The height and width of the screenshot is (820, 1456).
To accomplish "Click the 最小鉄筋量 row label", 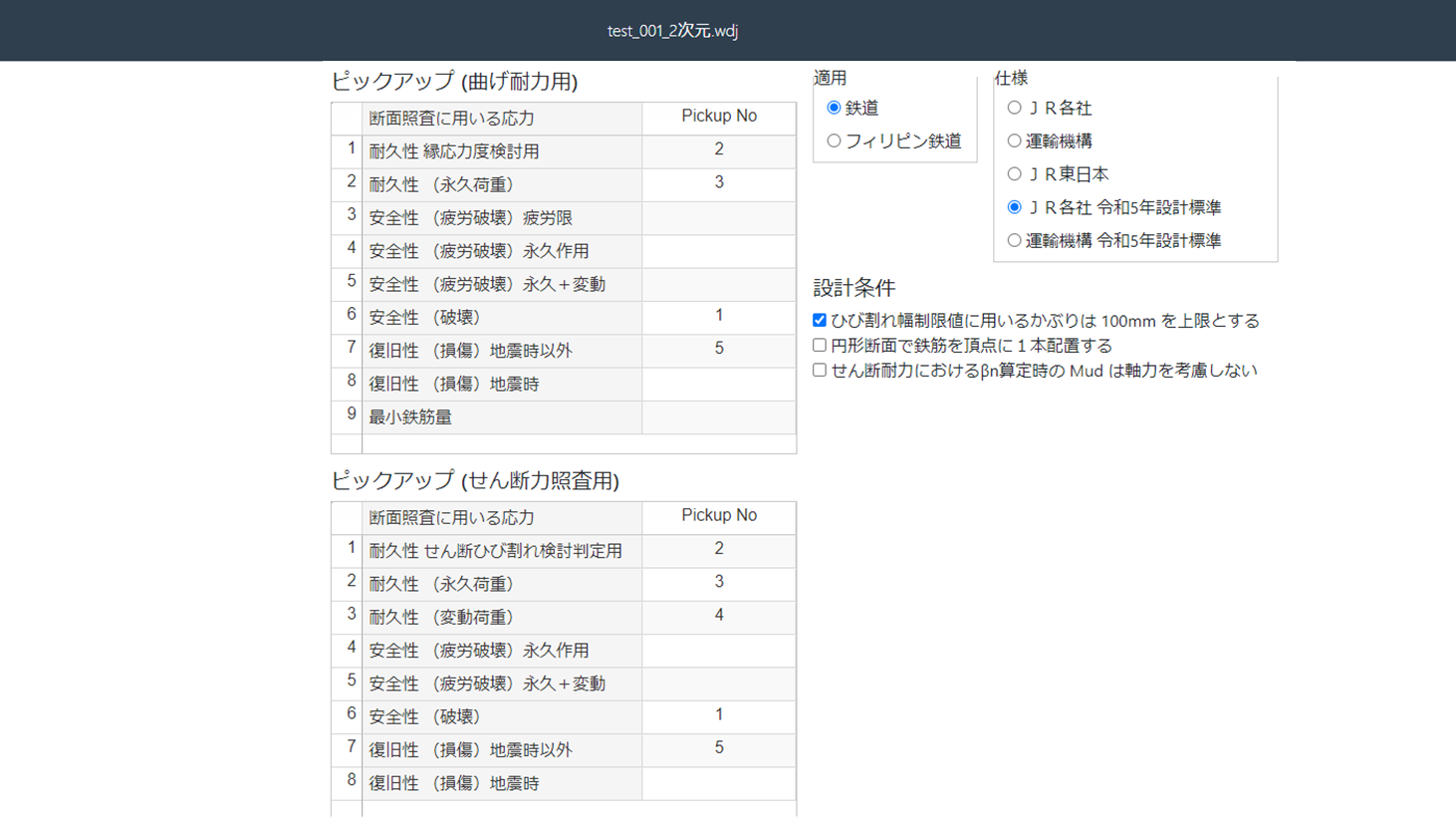I will coord(410,417).
